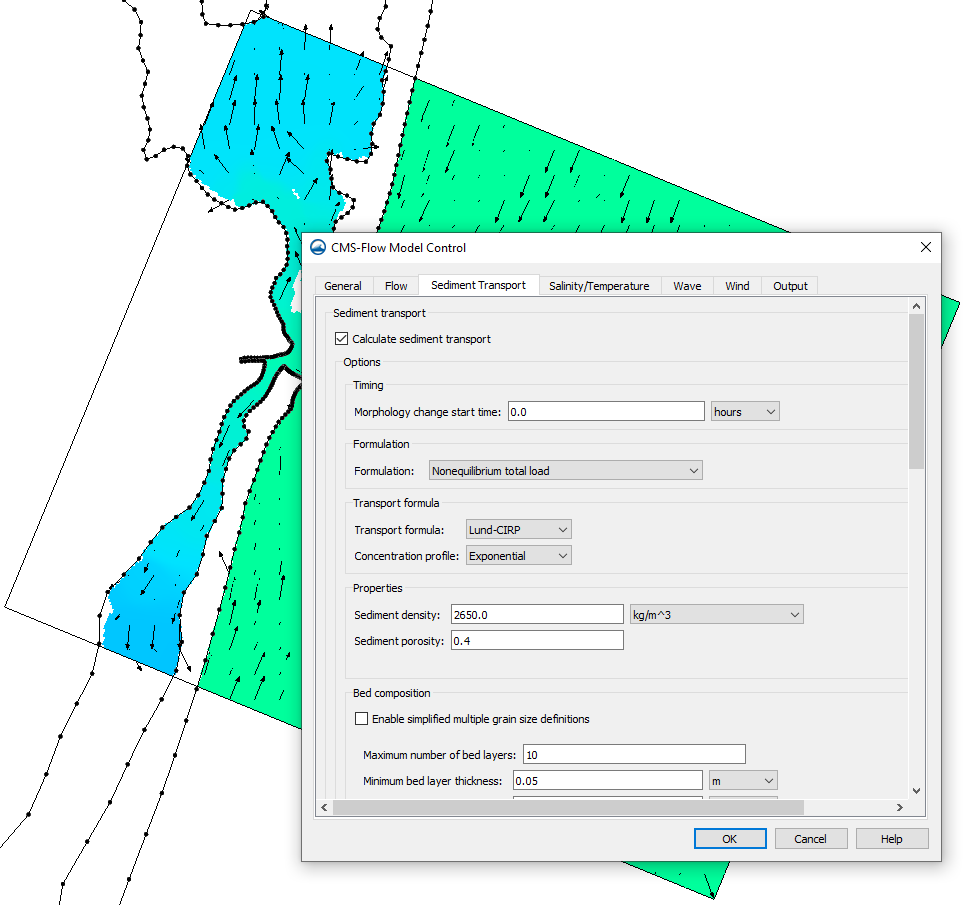The image size is (966, 905).
Task: Open the bed layer thickness units dropdown
Action: tap(743, 780)
